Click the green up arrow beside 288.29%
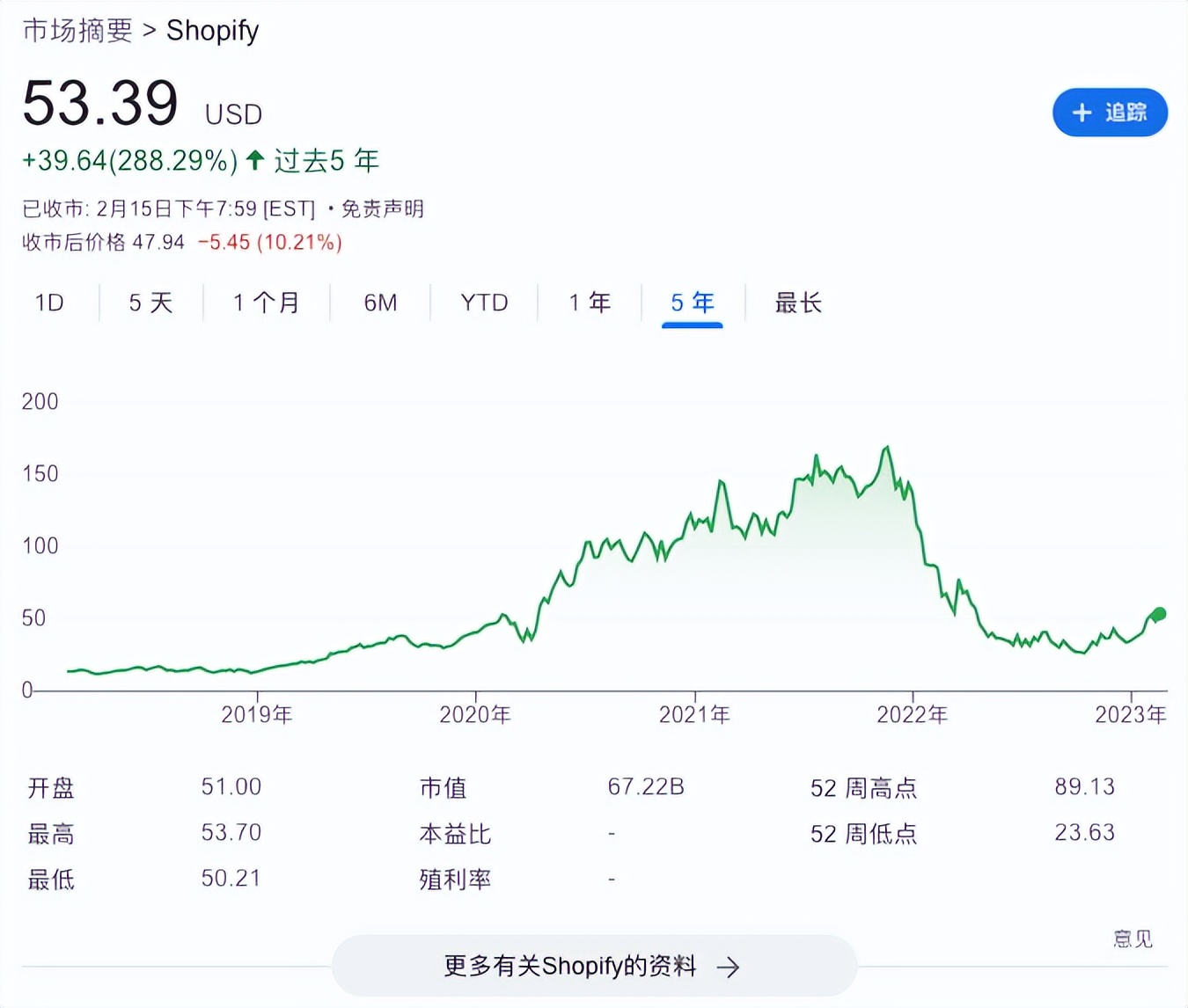This screenshot has width=1188, height=1008. pos(255,160)
